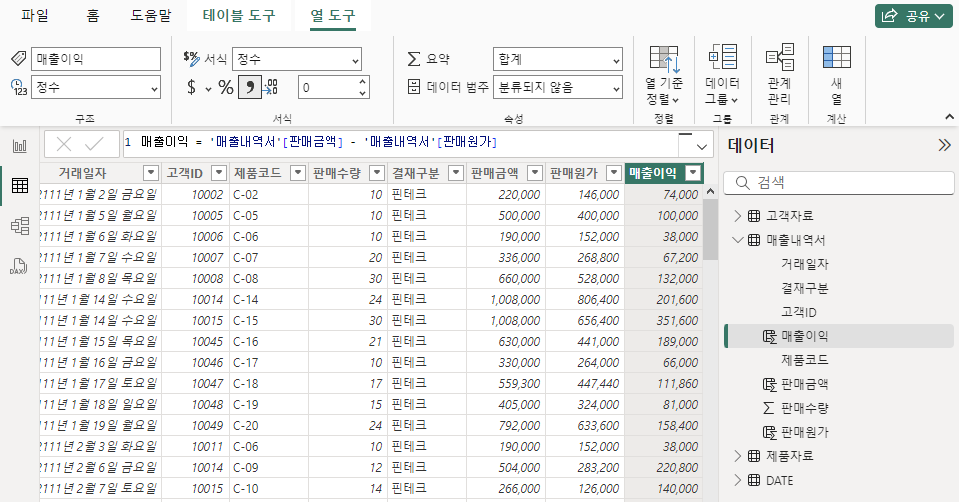Click the search magnifier icon in Data pane
Screen dimensions: 959x502
pos(742,183)
